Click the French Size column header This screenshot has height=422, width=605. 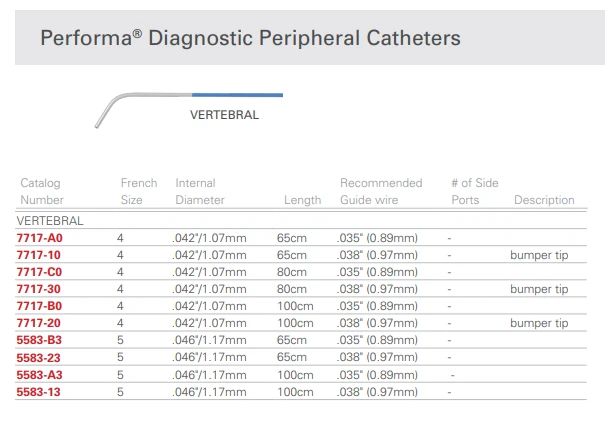(x=139, y=191)
